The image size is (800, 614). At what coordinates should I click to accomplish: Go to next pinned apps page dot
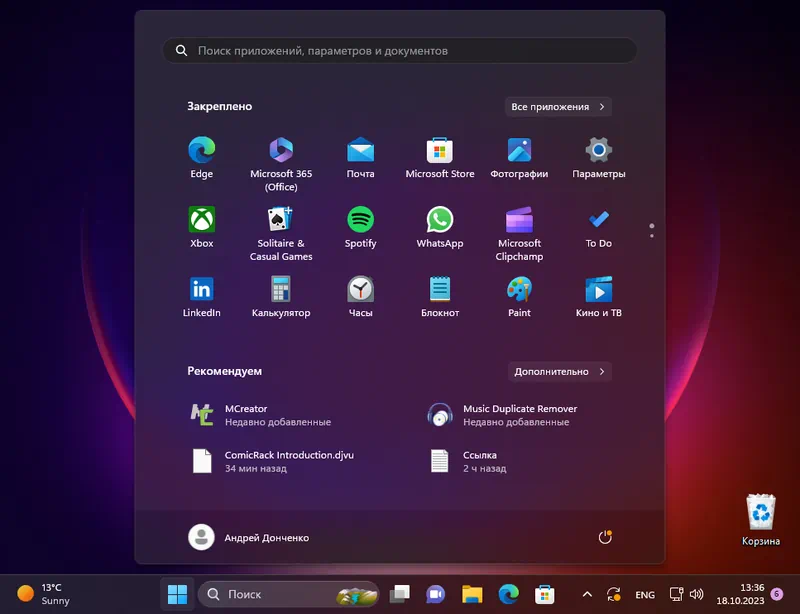point(652,235)
